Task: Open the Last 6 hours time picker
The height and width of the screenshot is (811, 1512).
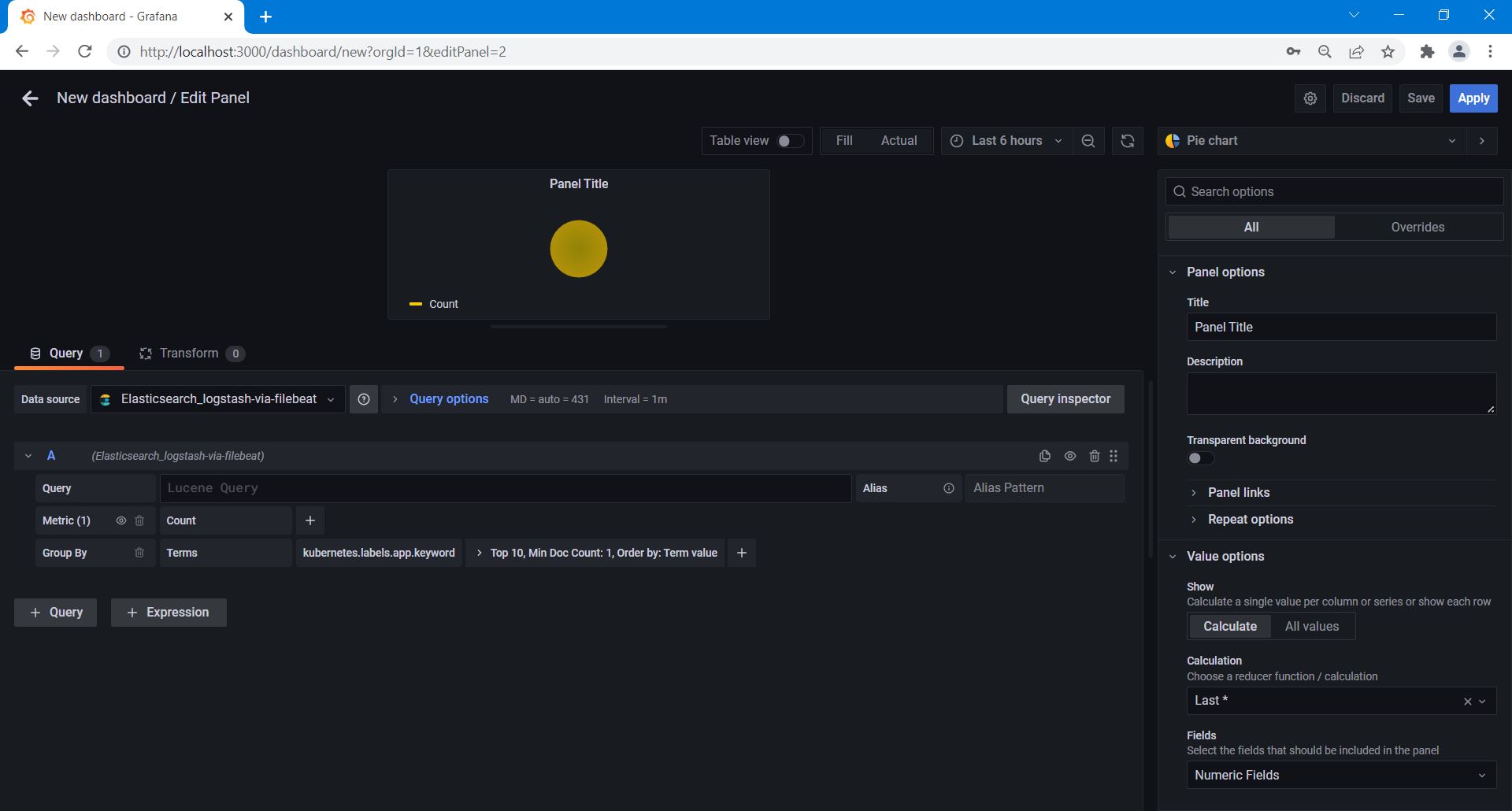Action: click(1006, 141)
